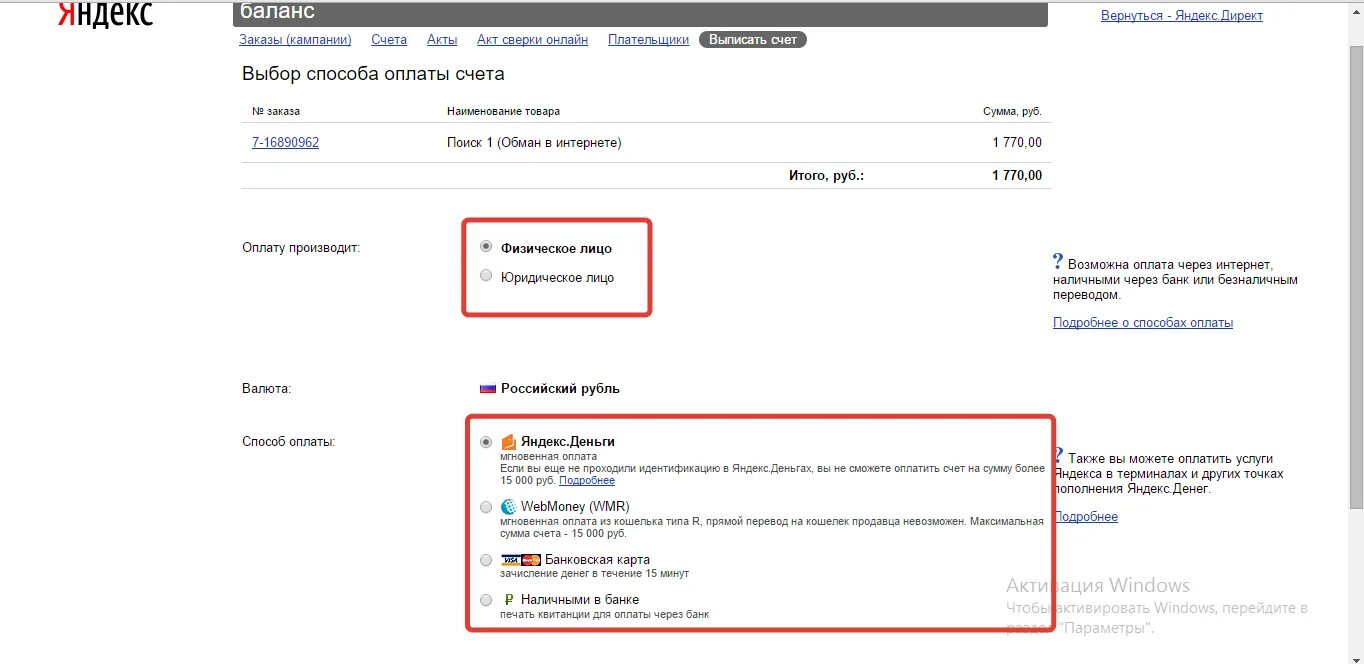Click the Russian flag currency icon
This screenshot has height=664, width=1364.
488,389
